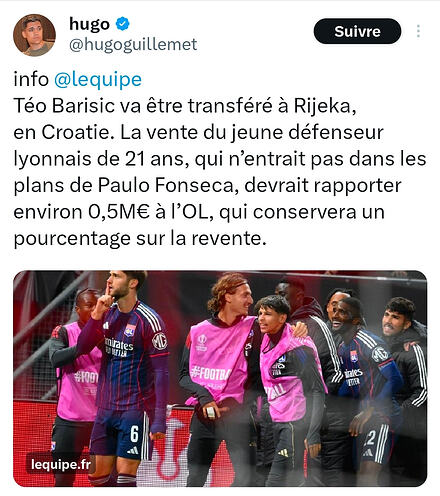Click the word info starting the tweet
This screenshot has width=440, height=496.
31,79
